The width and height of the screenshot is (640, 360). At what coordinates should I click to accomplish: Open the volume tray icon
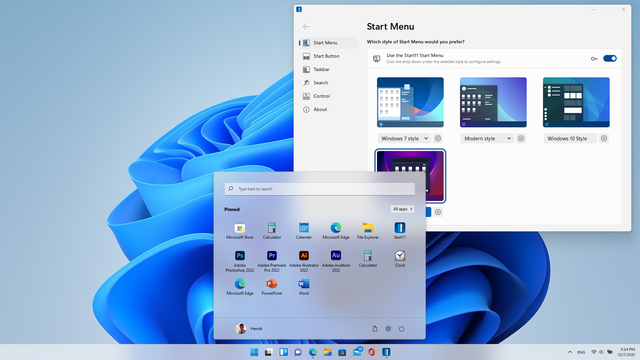pos(601,352)
